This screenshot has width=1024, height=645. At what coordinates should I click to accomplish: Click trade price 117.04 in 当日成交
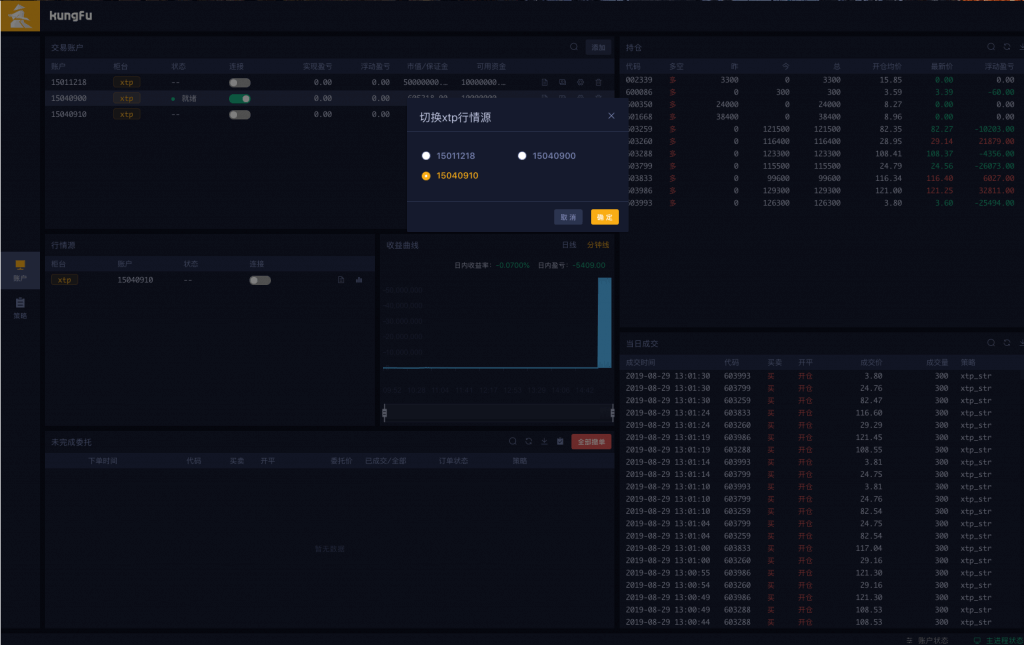coord(869,548)
